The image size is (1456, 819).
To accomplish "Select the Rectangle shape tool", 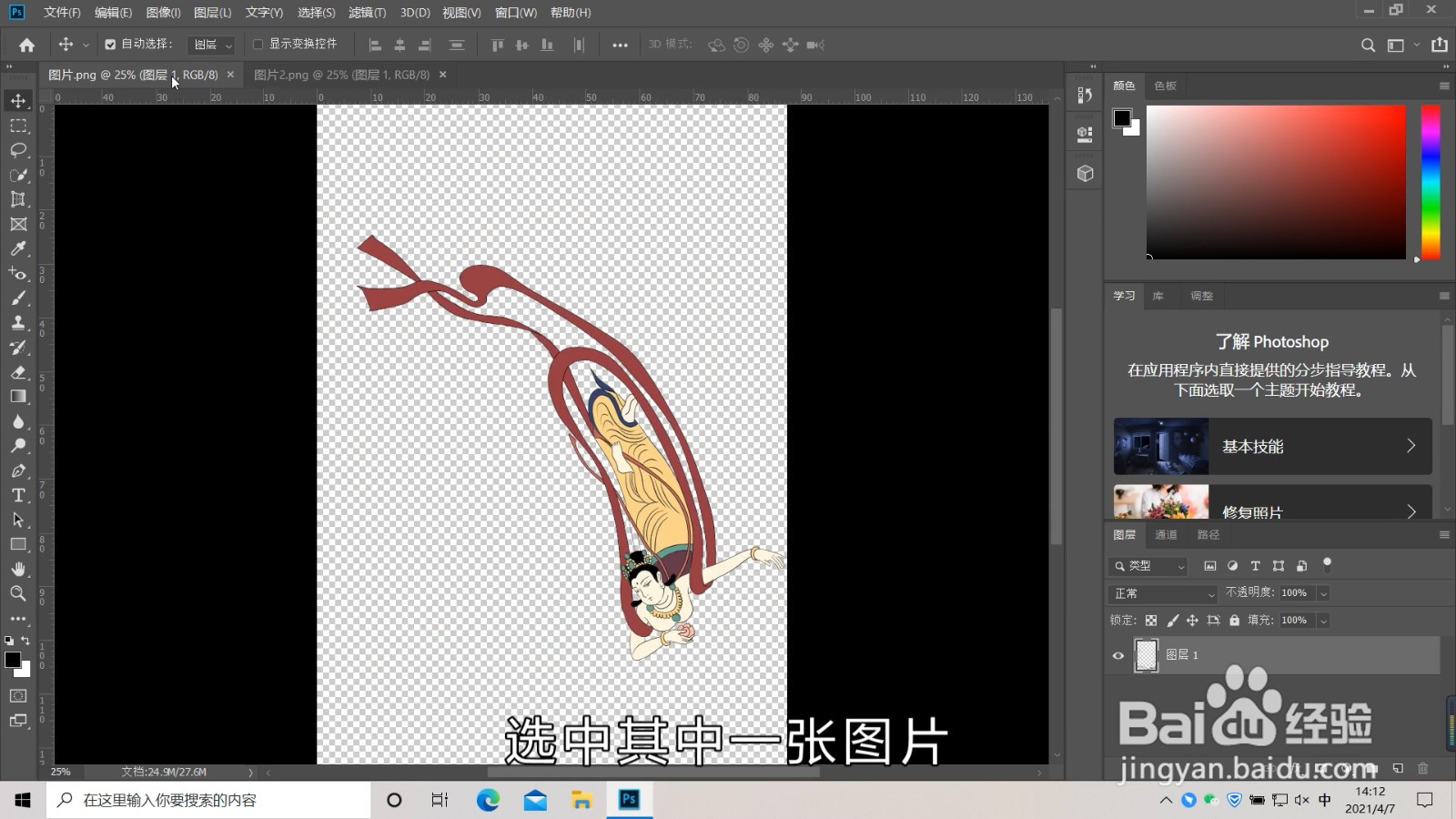I will (18, 544).
